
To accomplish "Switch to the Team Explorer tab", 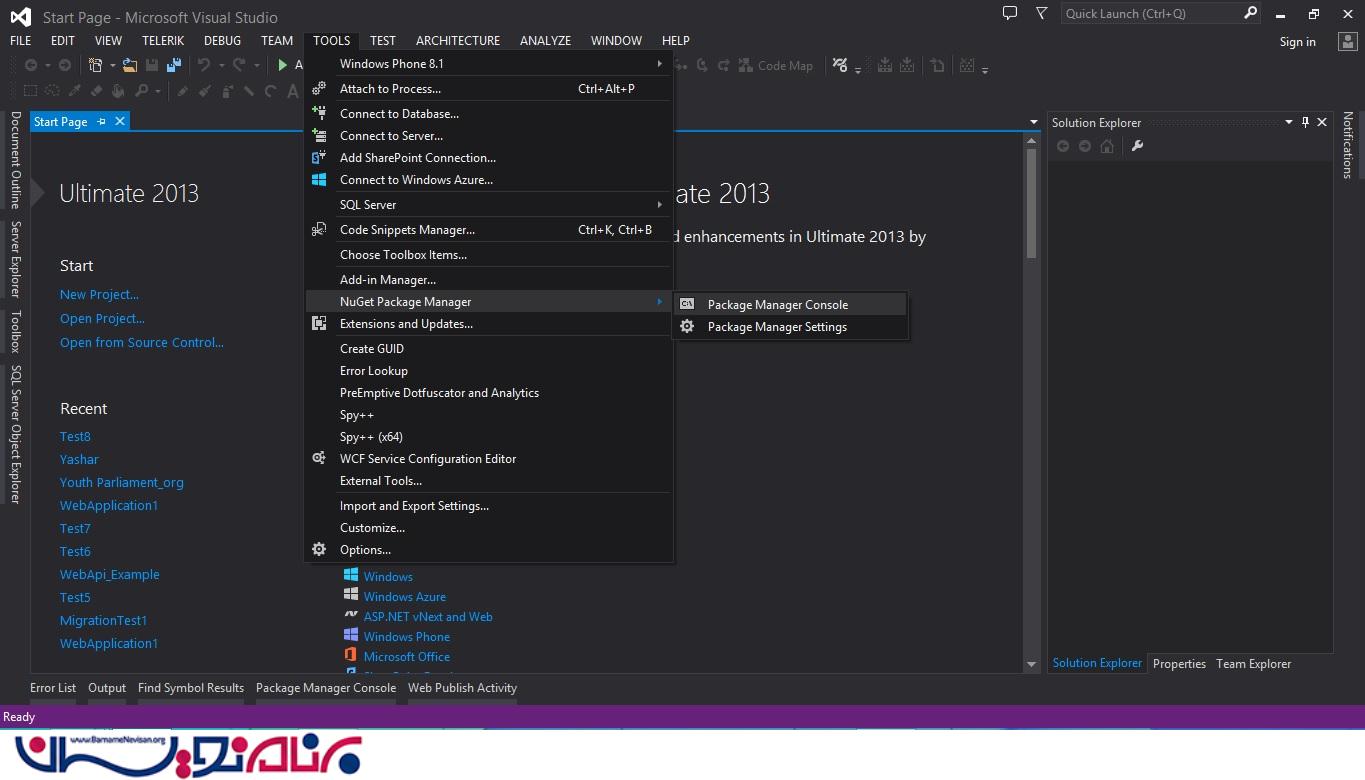I will pos(1253,664).
